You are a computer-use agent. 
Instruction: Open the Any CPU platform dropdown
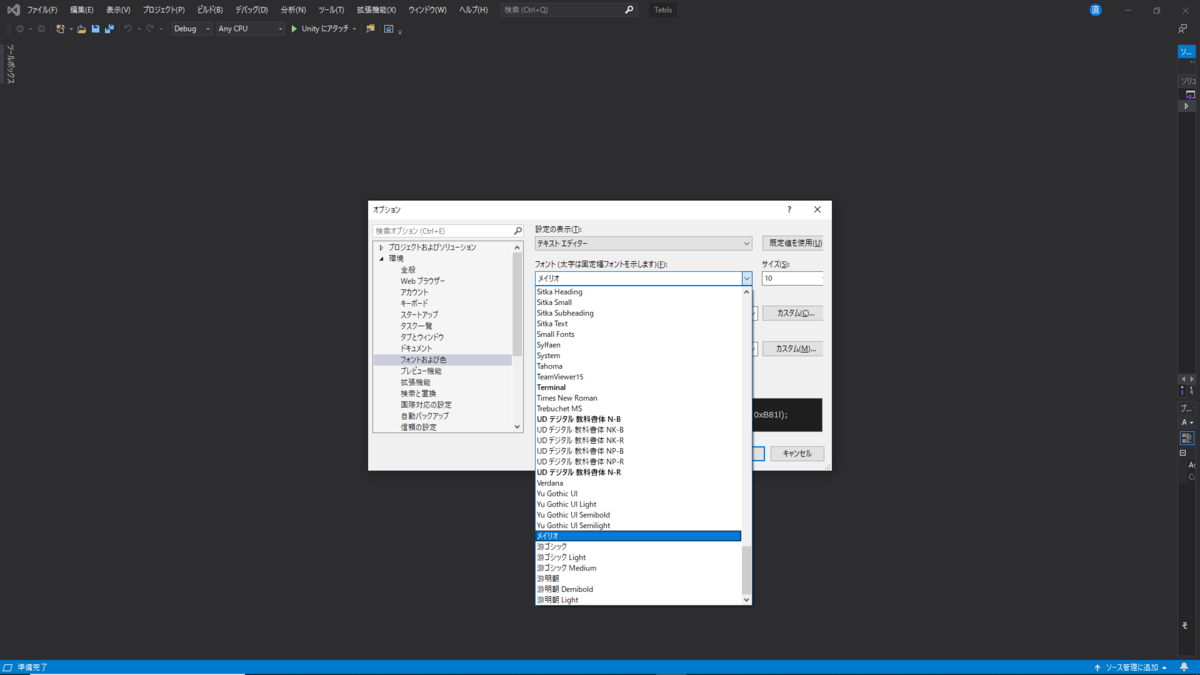pos(250,29)
